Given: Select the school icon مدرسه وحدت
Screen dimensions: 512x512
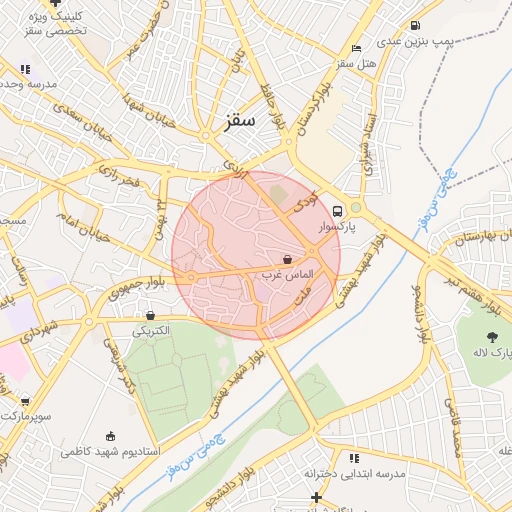Looking at the screenshot, I should [25, 69].
